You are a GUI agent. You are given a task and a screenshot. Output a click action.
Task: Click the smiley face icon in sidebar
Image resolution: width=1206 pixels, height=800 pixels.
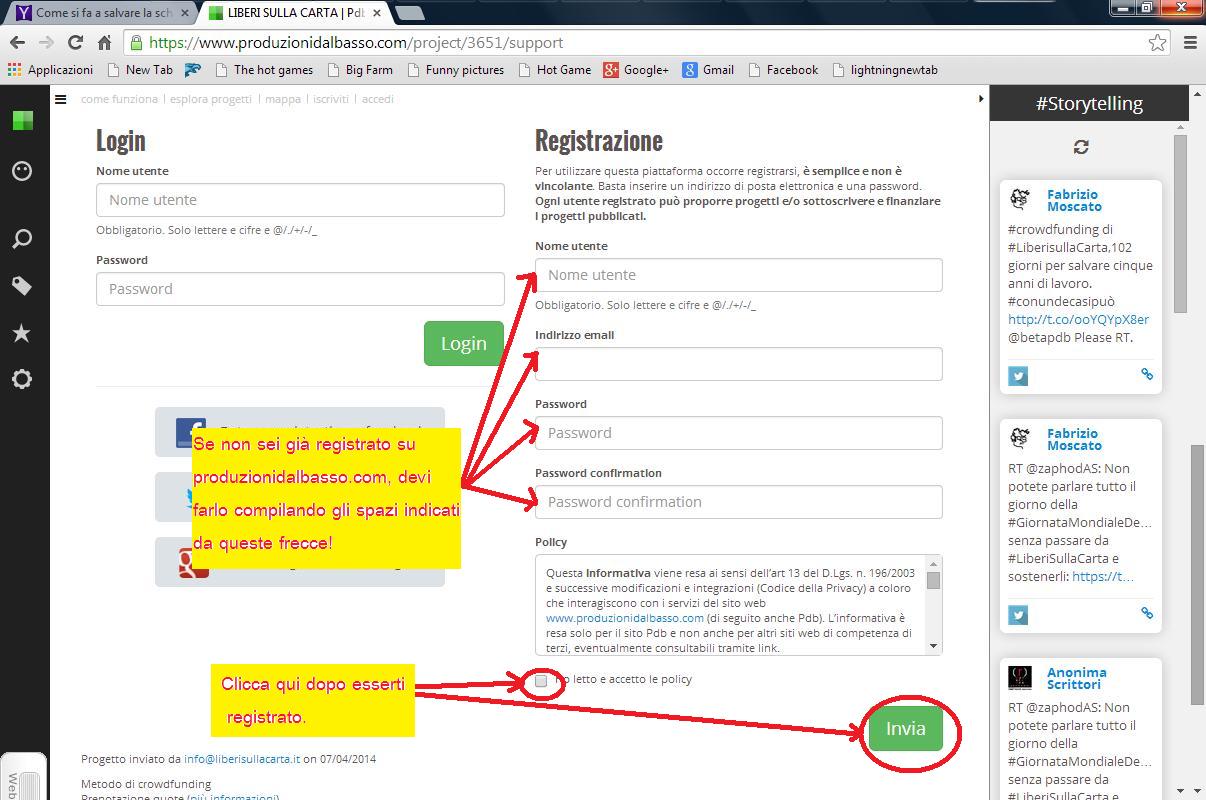(22, 172)
